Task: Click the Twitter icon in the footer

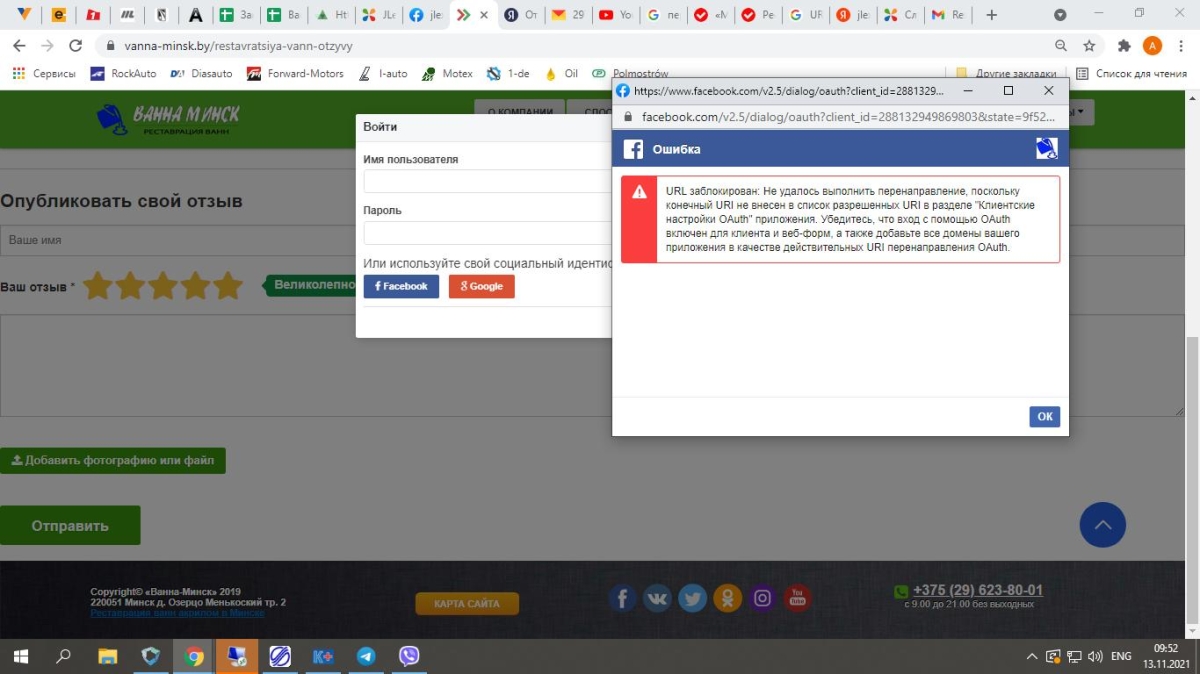Action: tap(692, 598)
